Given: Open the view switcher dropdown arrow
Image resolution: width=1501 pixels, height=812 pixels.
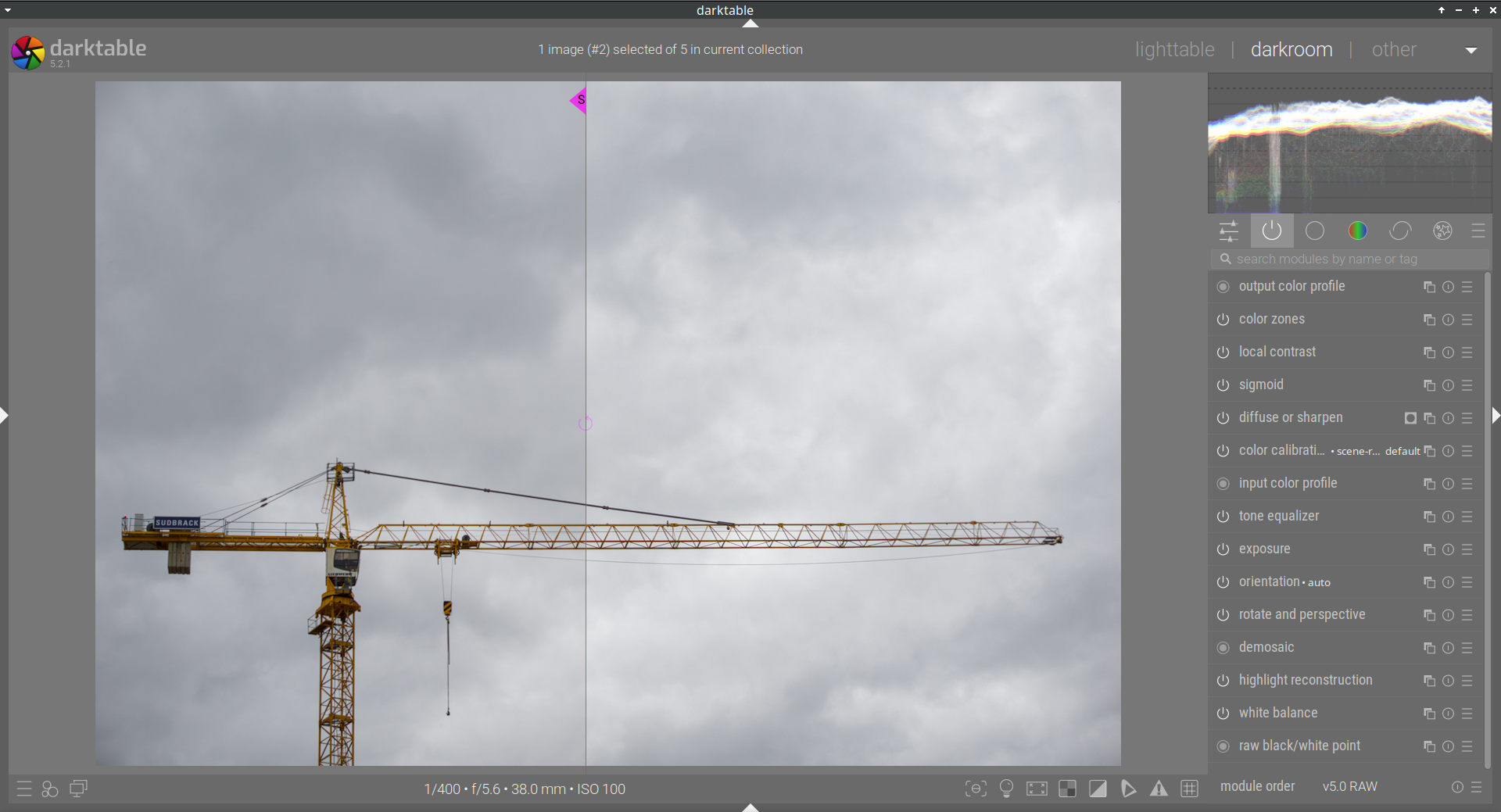Looking at the screenshot, I should pos(1471,51).
